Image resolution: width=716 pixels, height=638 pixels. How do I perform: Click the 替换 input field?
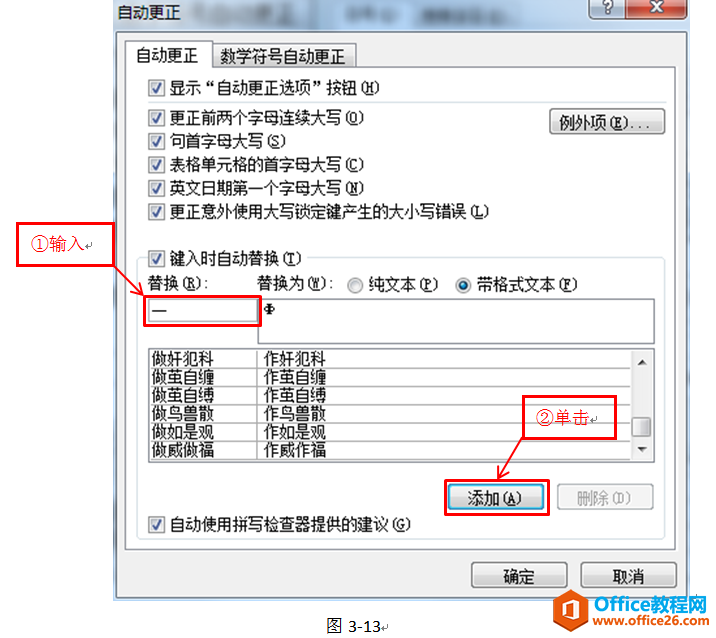pos(203,311)
